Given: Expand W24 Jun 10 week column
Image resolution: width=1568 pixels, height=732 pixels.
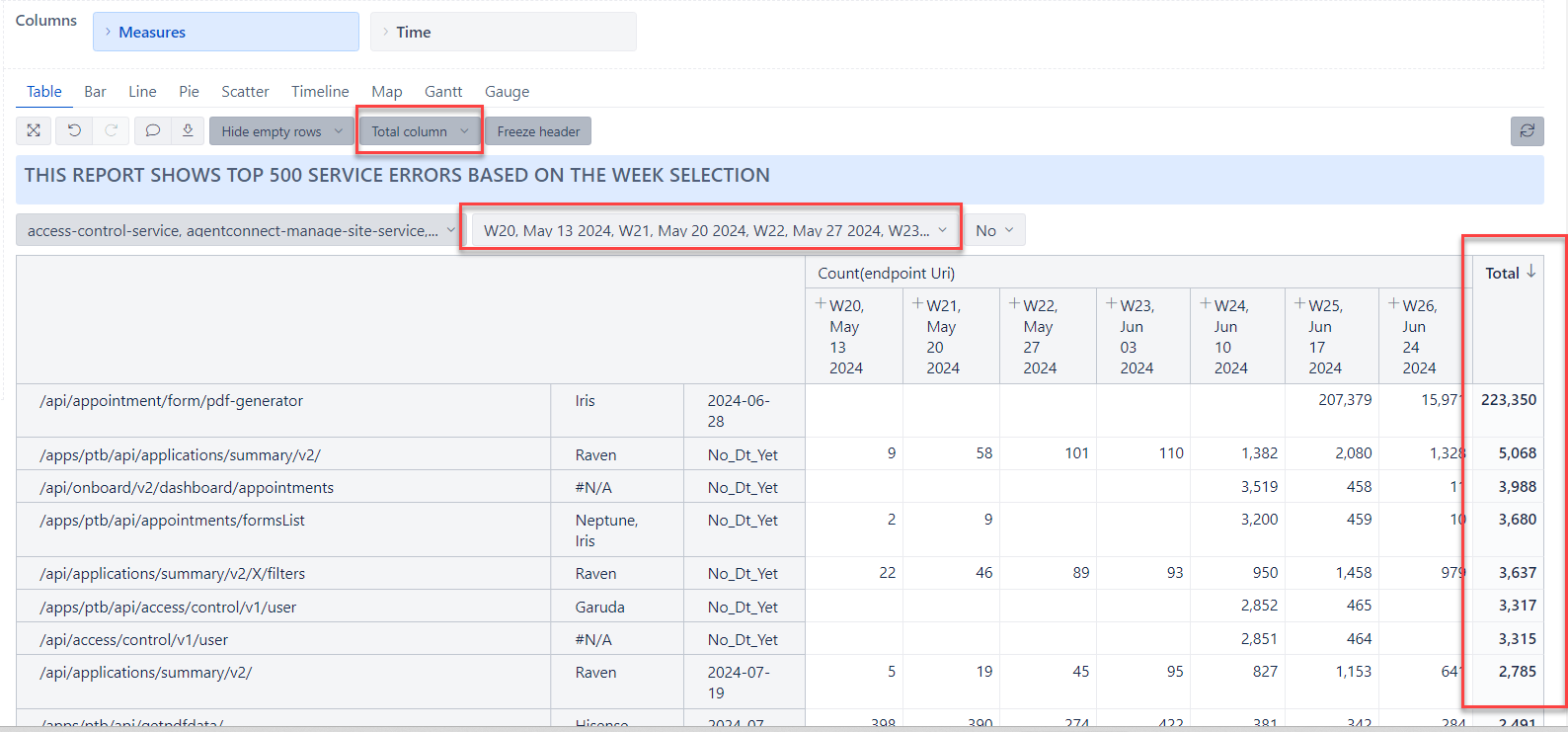Looking at the screenshot, I should (1205, 304).
